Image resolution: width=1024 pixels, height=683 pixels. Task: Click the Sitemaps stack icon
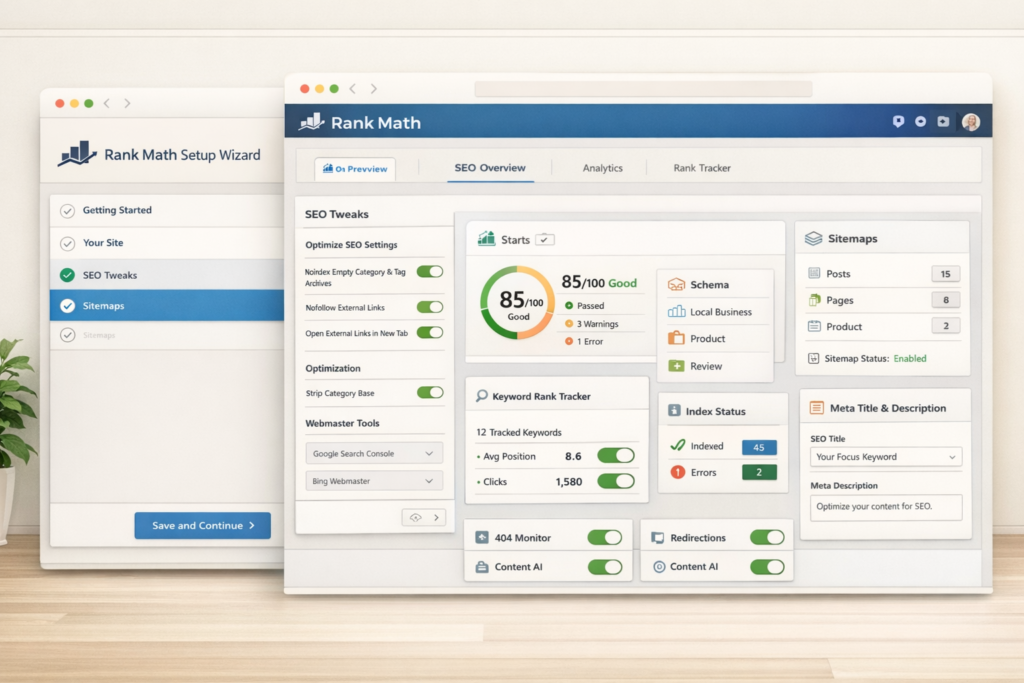tap(814, 239)
